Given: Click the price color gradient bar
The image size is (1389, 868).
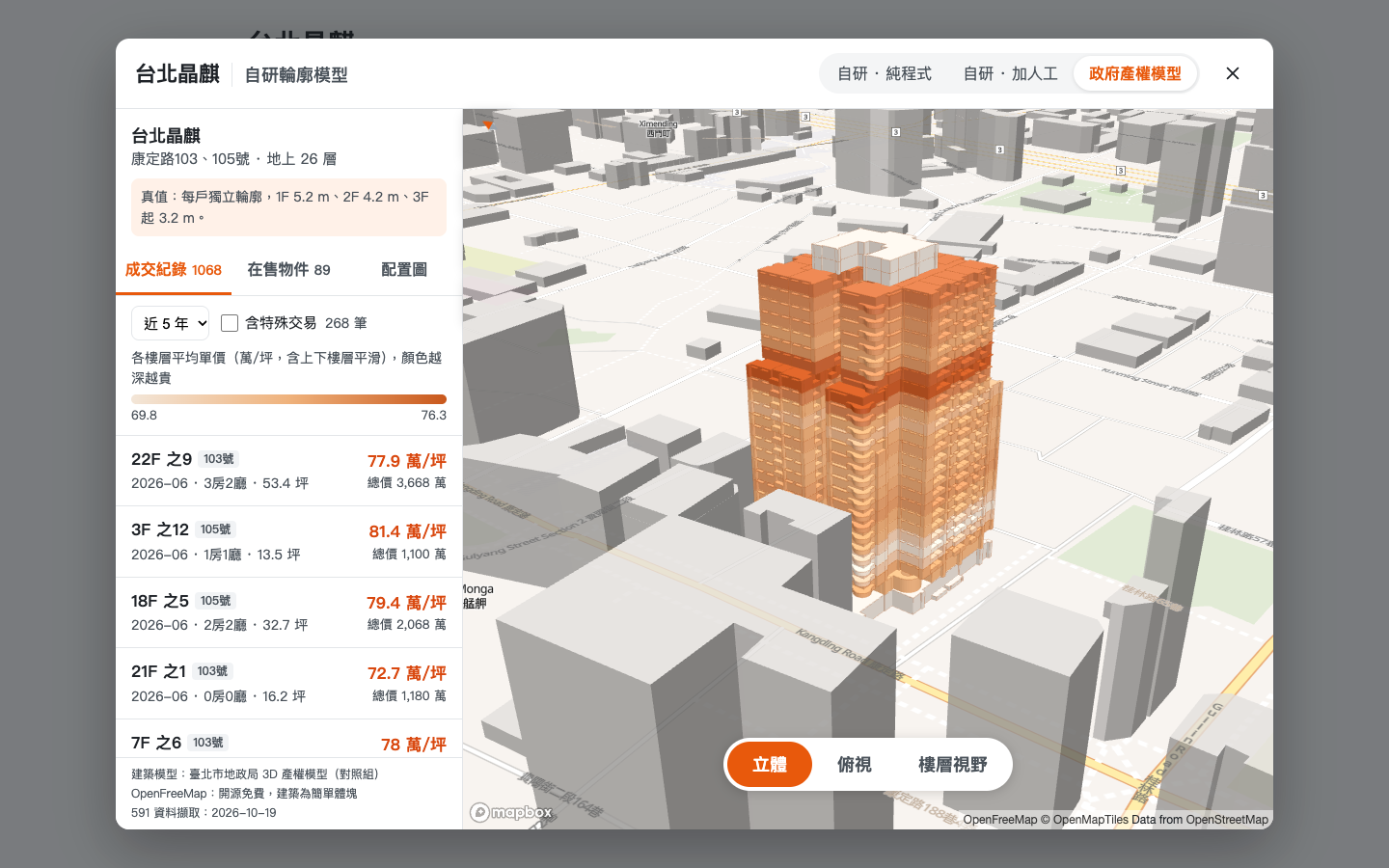Looking at the screenshot, I should (288, 399).
